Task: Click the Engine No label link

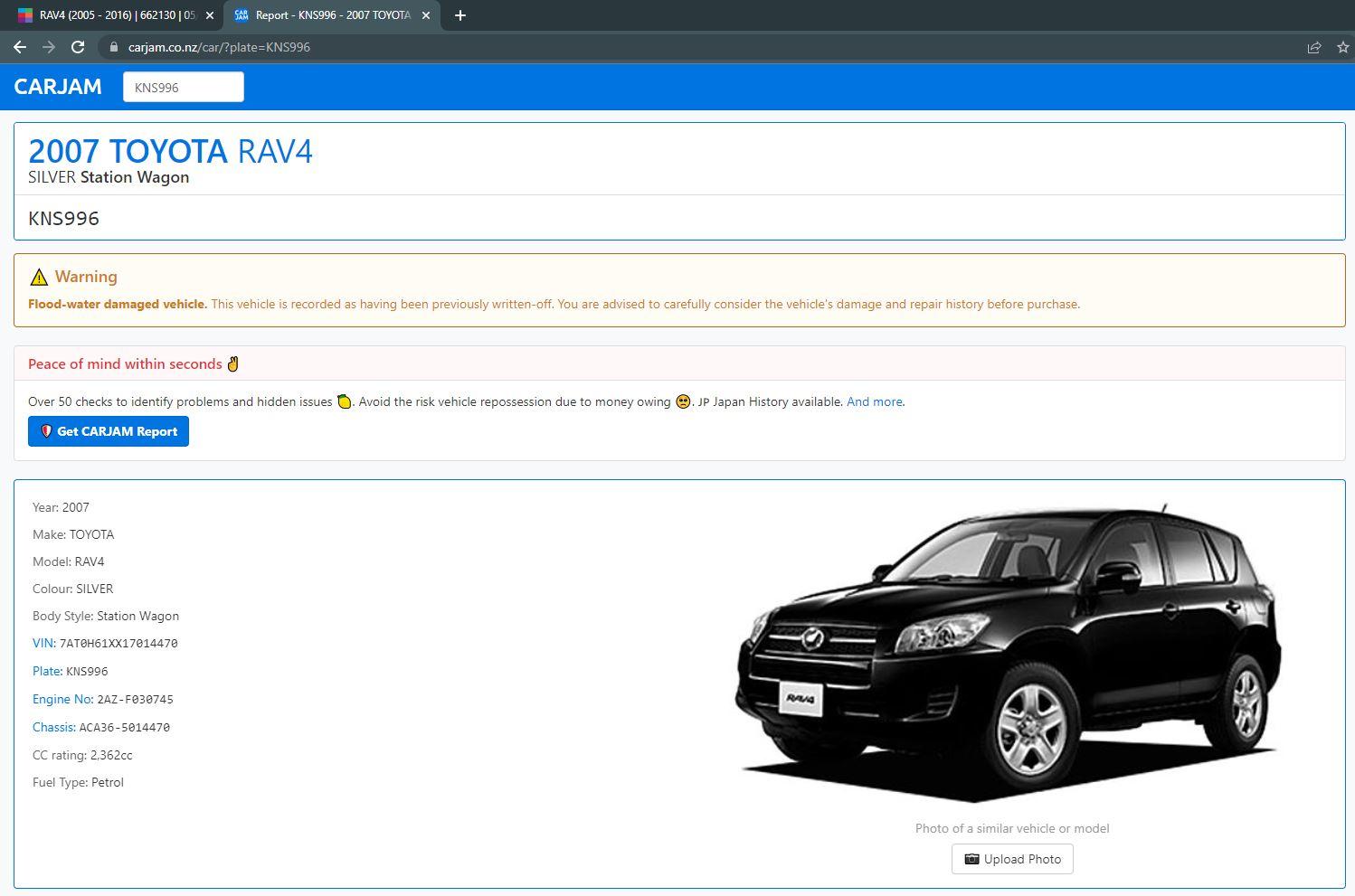Action: click(62, 699)
